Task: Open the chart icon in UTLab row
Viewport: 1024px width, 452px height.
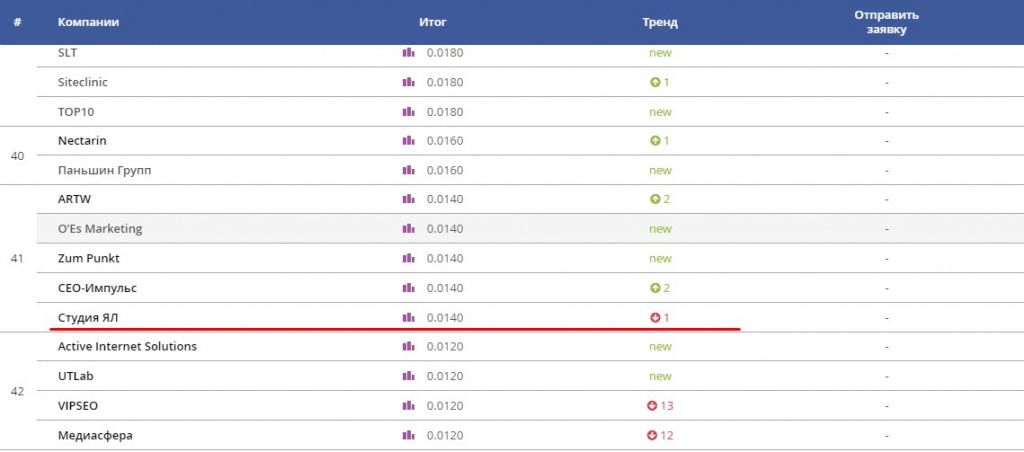Action: [409, 376]
